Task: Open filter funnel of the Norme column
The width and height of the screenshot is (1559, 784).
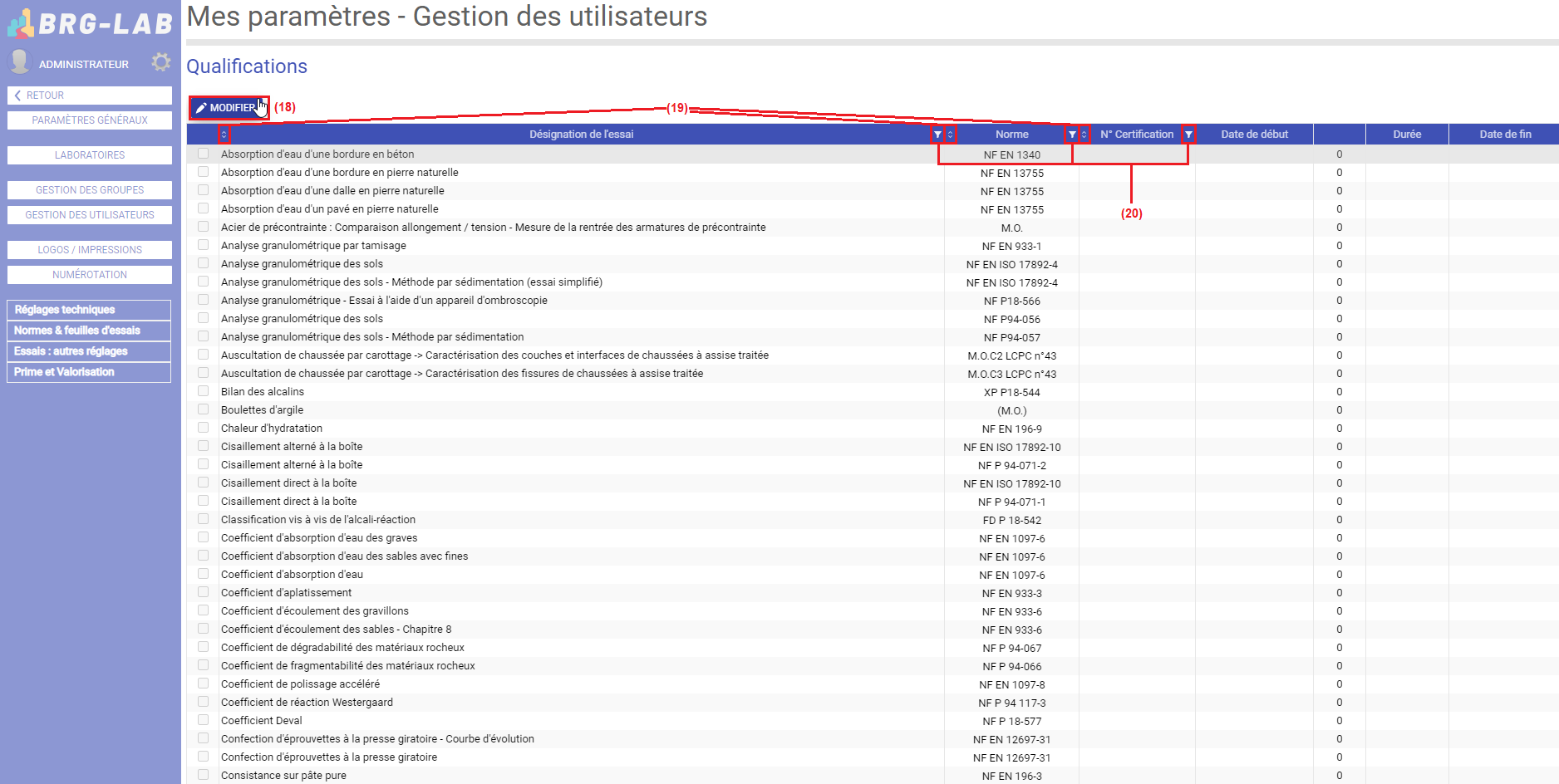Action: [1072, 135]
